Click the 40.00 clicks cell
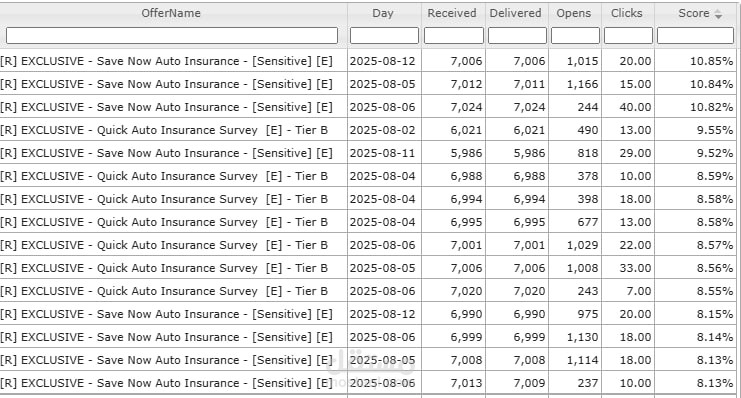 628,107
